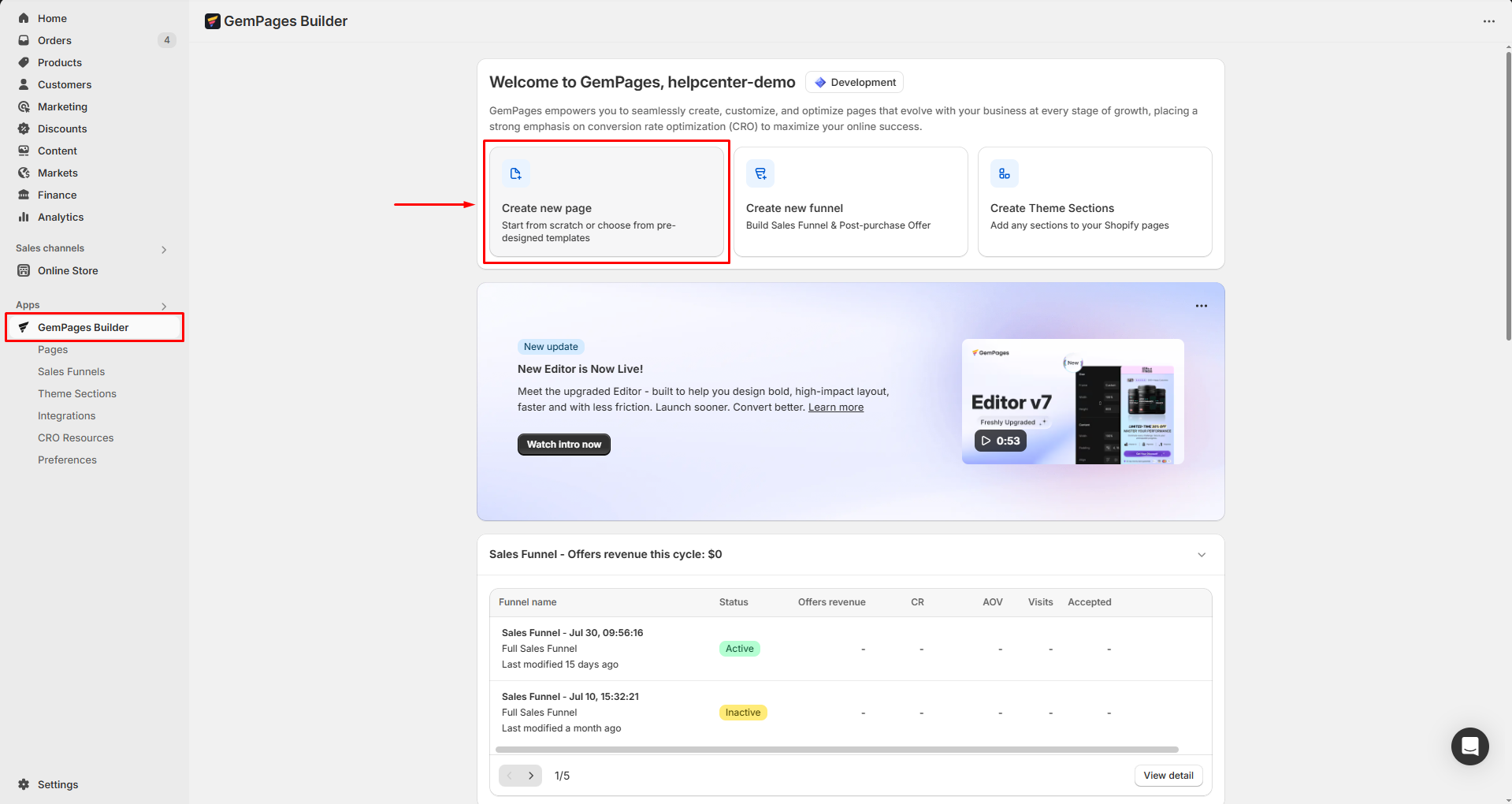Open Sales Funnels in the sidebar
This screenshot has width=1512, height=804.
pos(71,371)
